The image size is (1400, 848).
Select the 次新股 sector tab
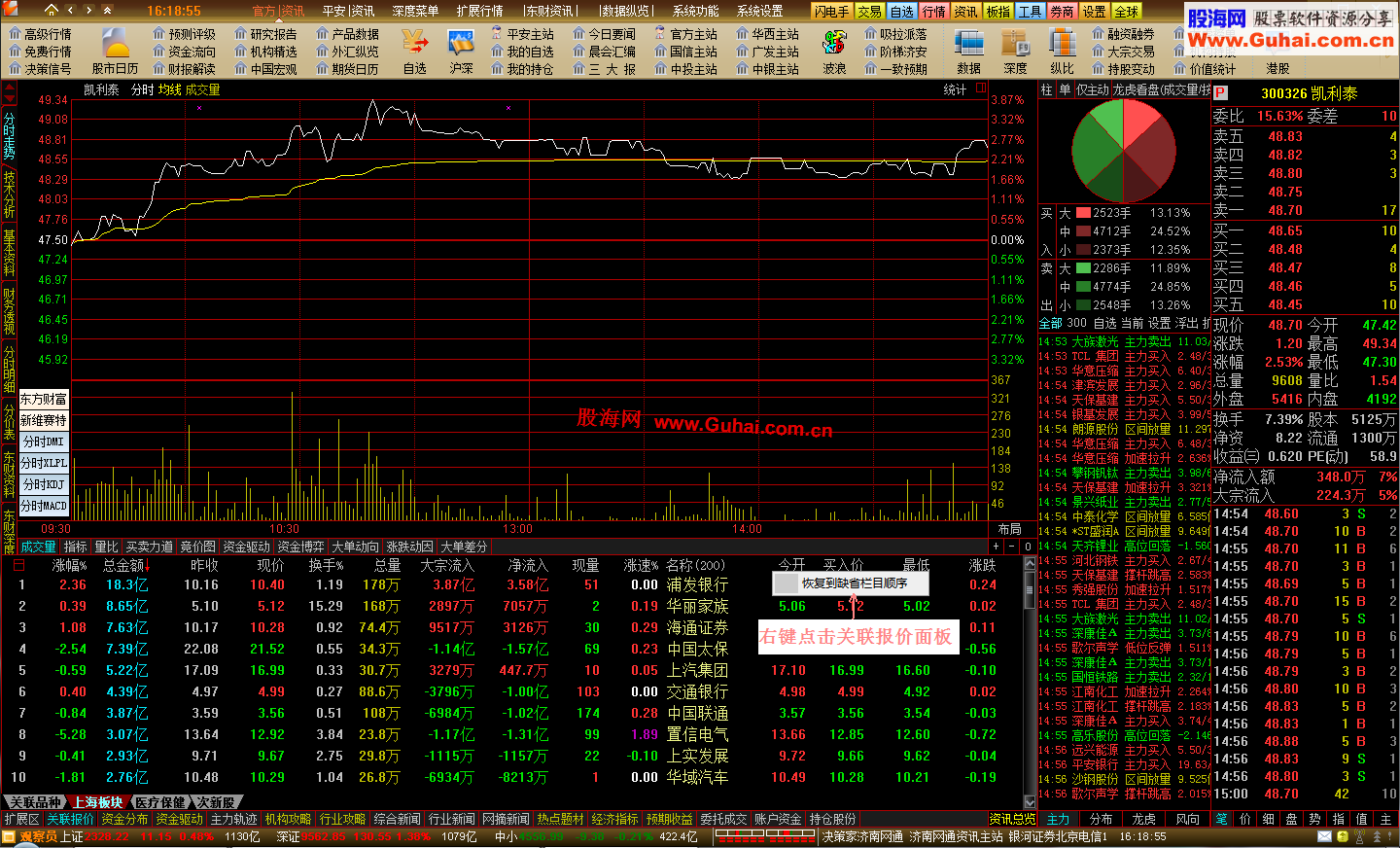pyautogui.click(x=216, y=802)
